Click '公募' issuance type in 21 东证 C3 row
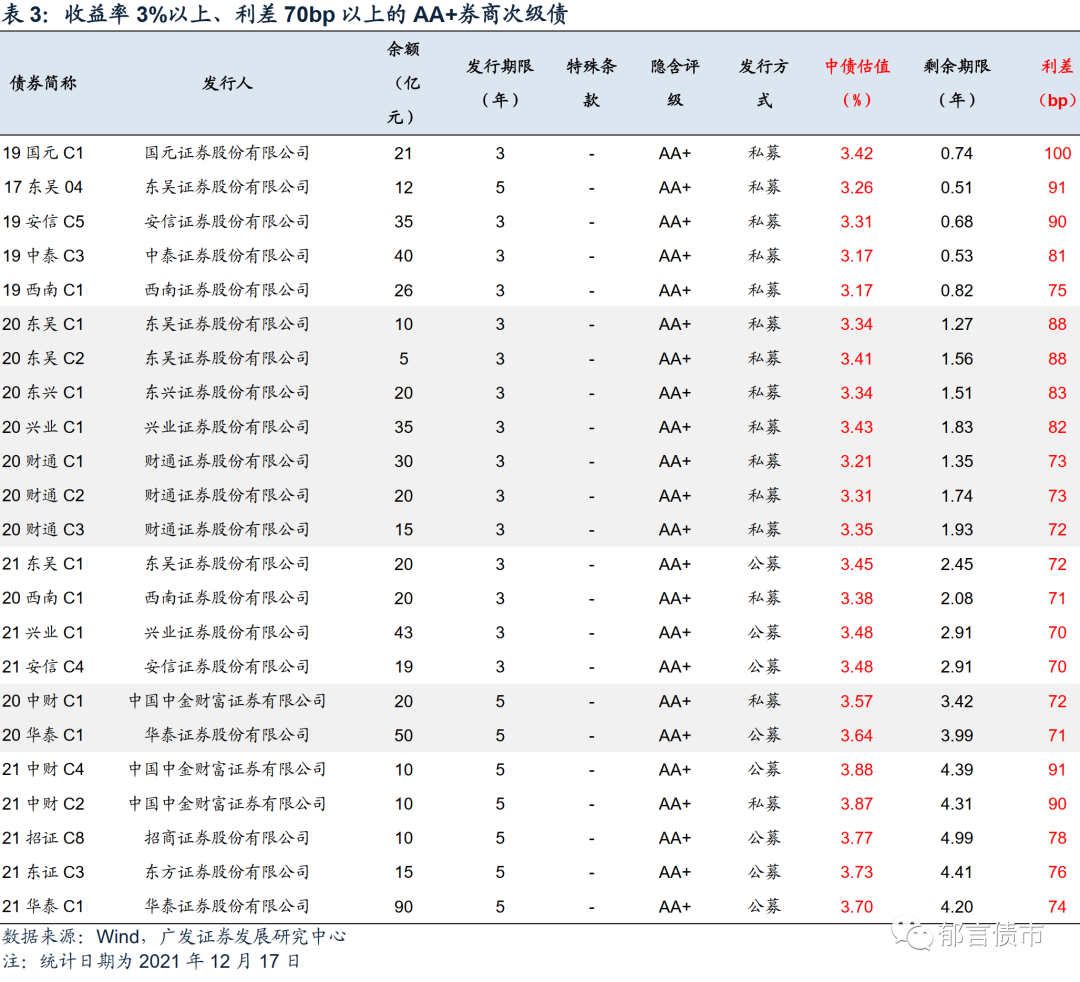1080x982 pixels. pyautogui.click(x=764, y=872)
